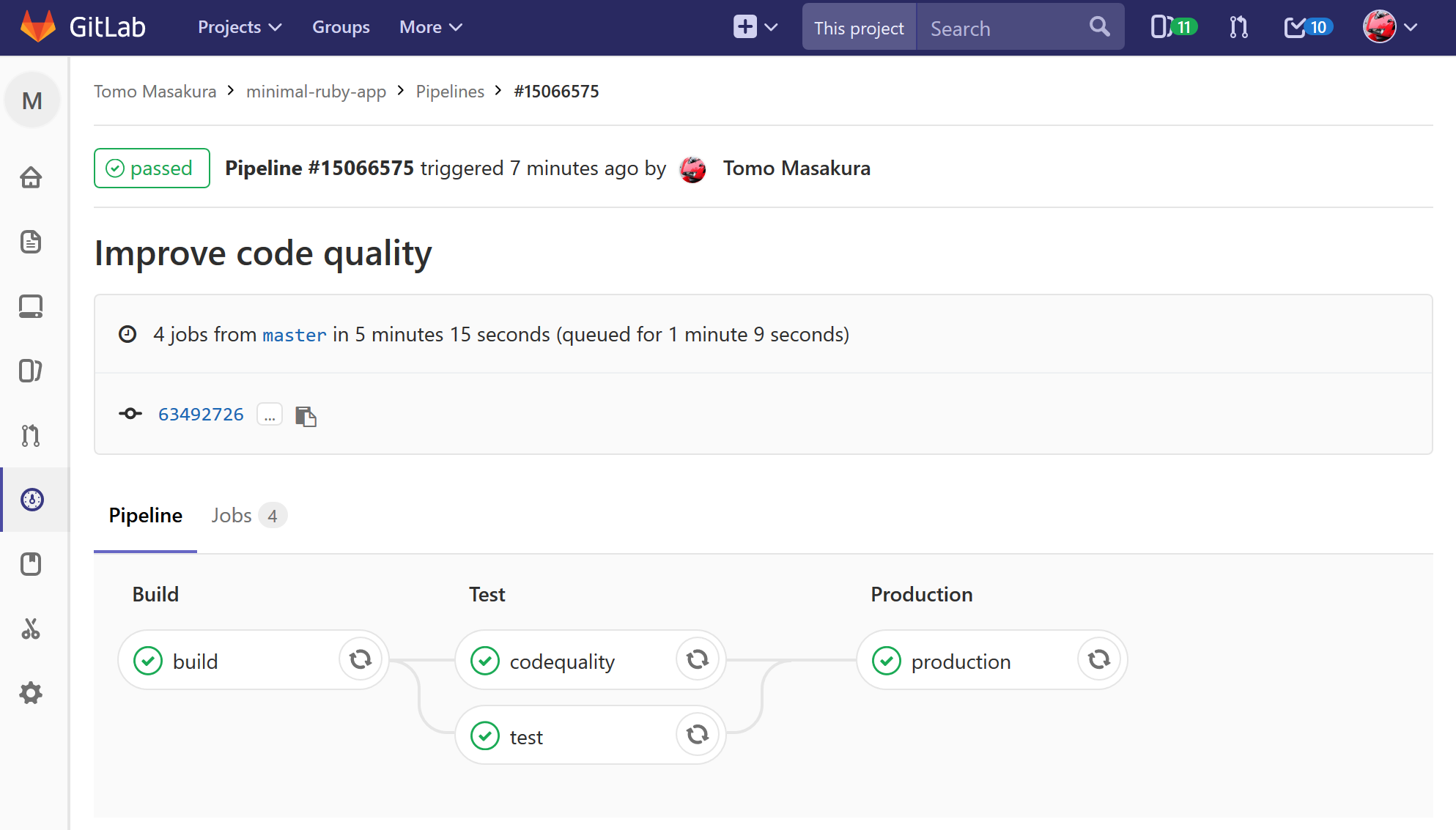Open Settings gear icon in sidebar
The width and height of the screenshot is (1456, 830).
[31, 693]
